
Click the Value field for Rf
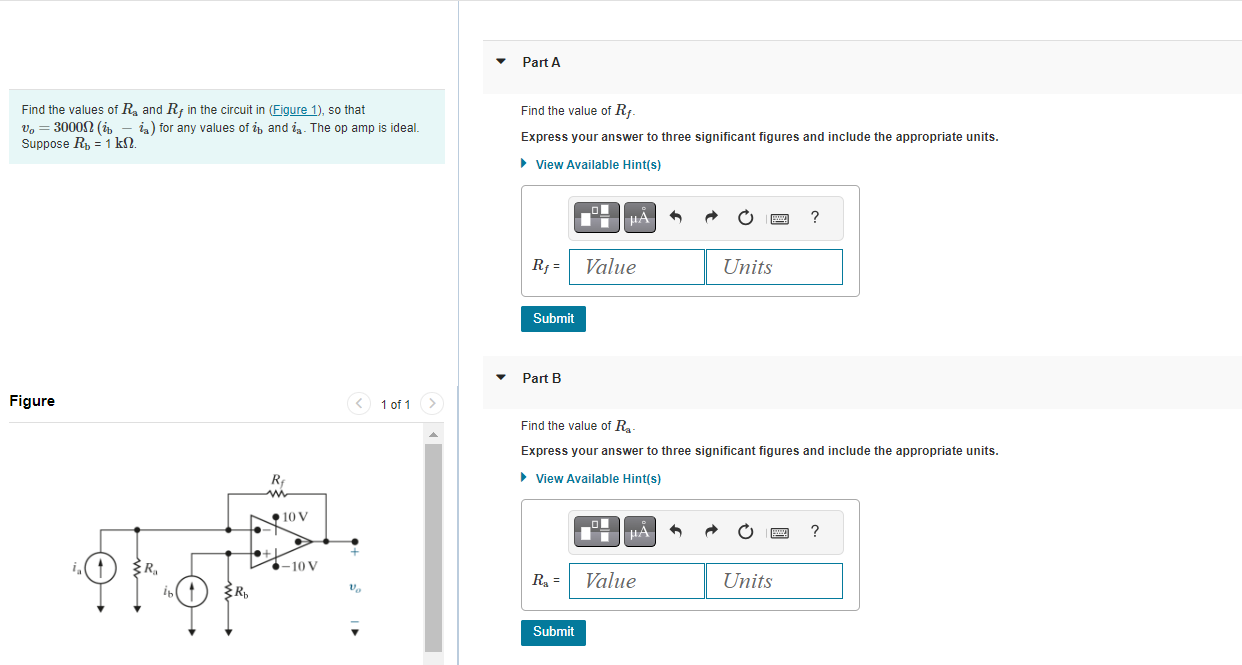point(636,266)
